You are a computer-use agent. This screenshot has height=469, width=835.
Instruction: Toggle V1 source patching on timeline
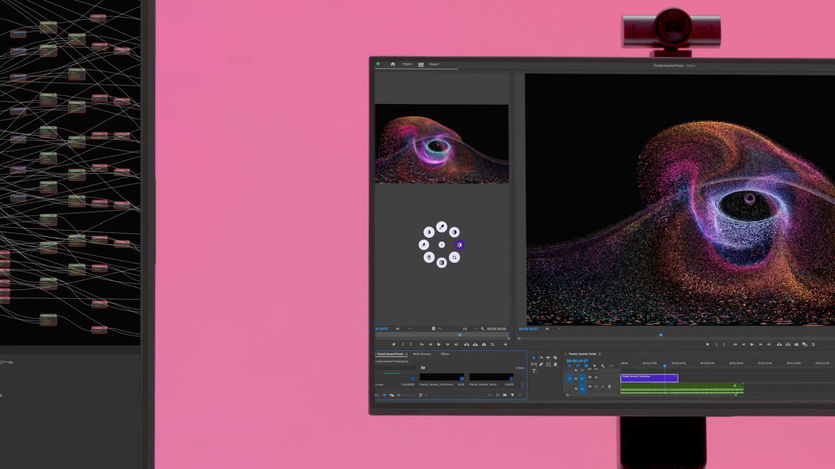pos(570,378)
